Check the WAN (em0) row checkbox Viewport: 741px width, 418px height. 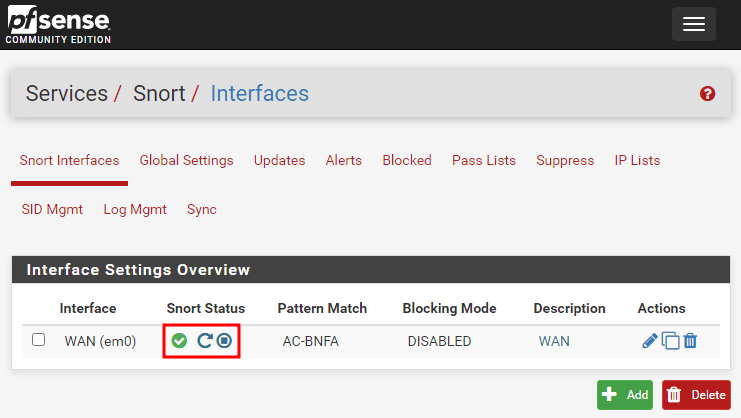(x=39, y=340)
